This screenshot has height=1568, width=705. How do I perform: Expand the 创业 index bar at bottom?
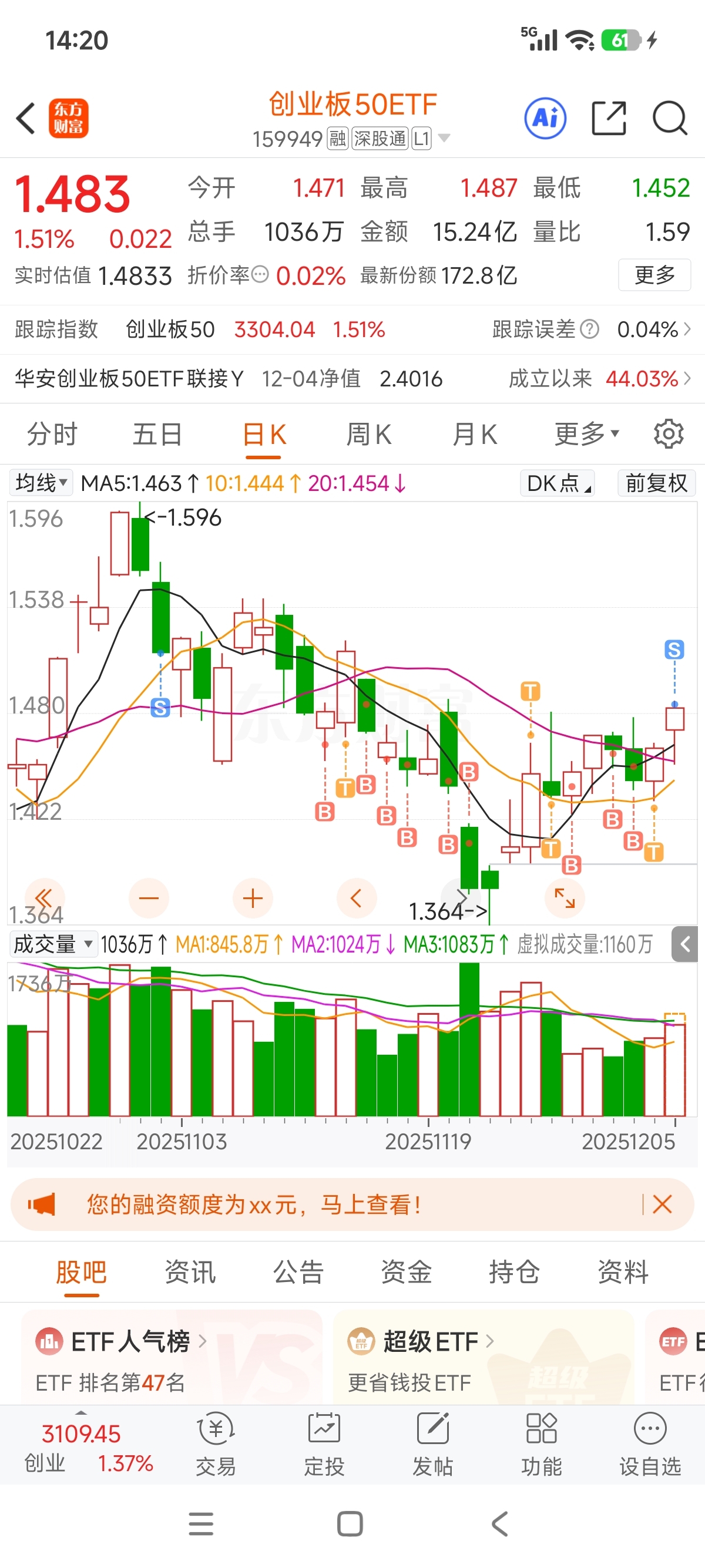pyautogui.click(x=81, y=1412)
